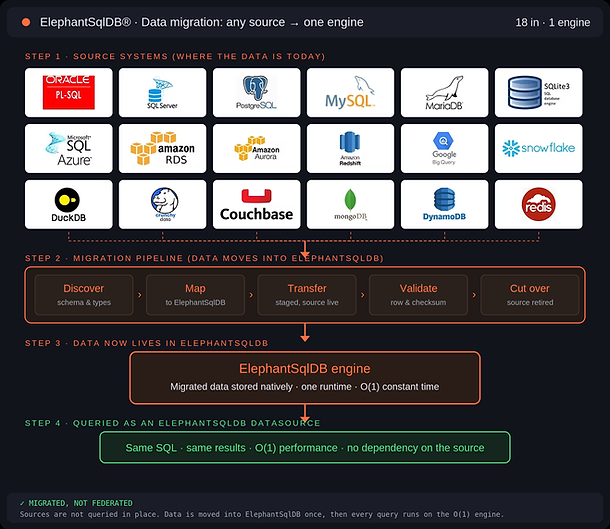Click the "STEP 1 · SOURCE SYSTEMS" heading
Viewport: 610px width, 529px height.
175,56
